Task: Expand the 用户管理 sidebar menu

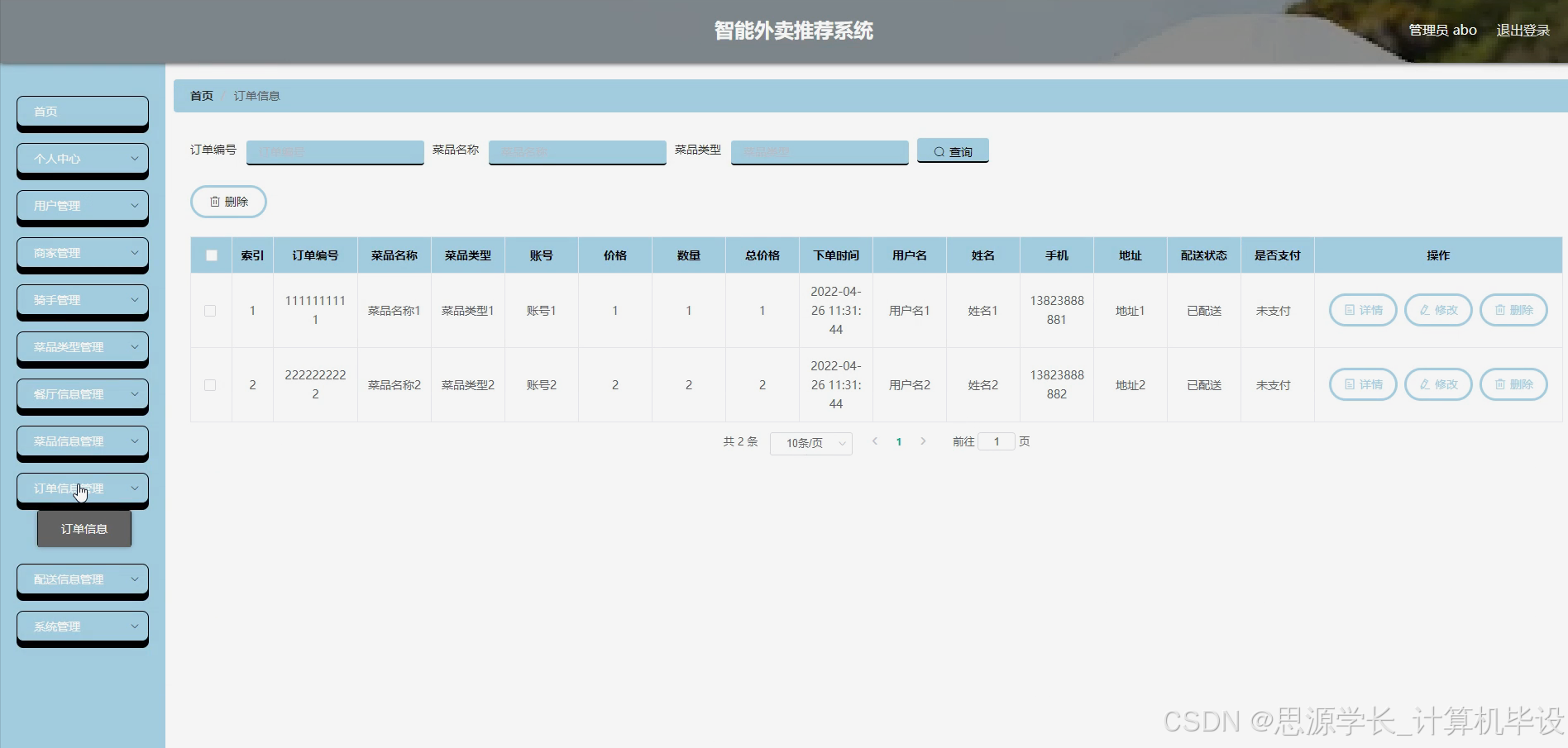Action: click(x=83, y=206)
